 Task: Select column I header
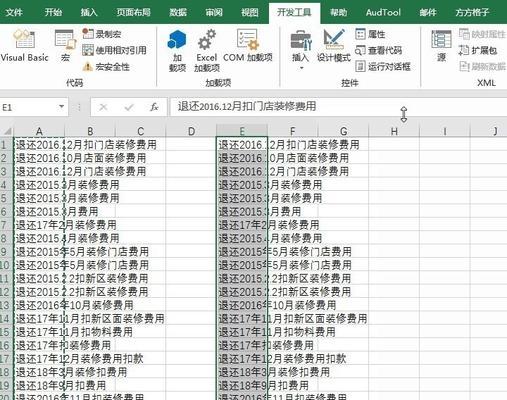445,131
